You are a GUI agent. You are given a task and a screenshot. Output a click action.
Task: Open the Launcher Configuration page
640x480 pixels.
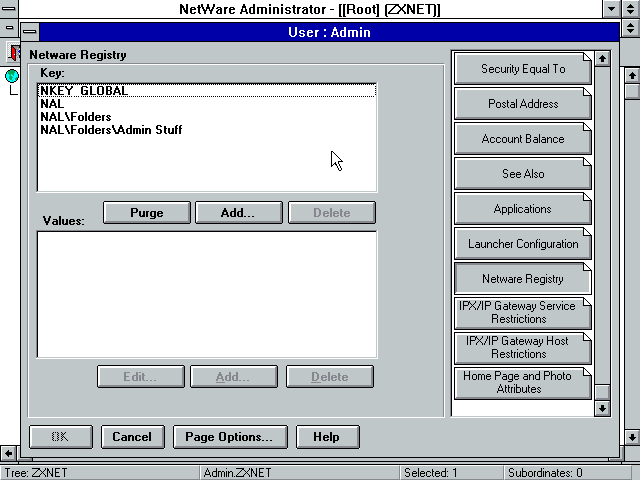point(523,244)
